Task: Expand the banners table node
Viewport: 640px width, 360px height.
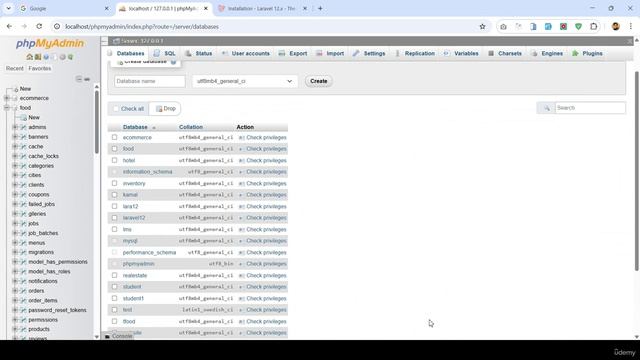Action: click(x=15, y=137)
